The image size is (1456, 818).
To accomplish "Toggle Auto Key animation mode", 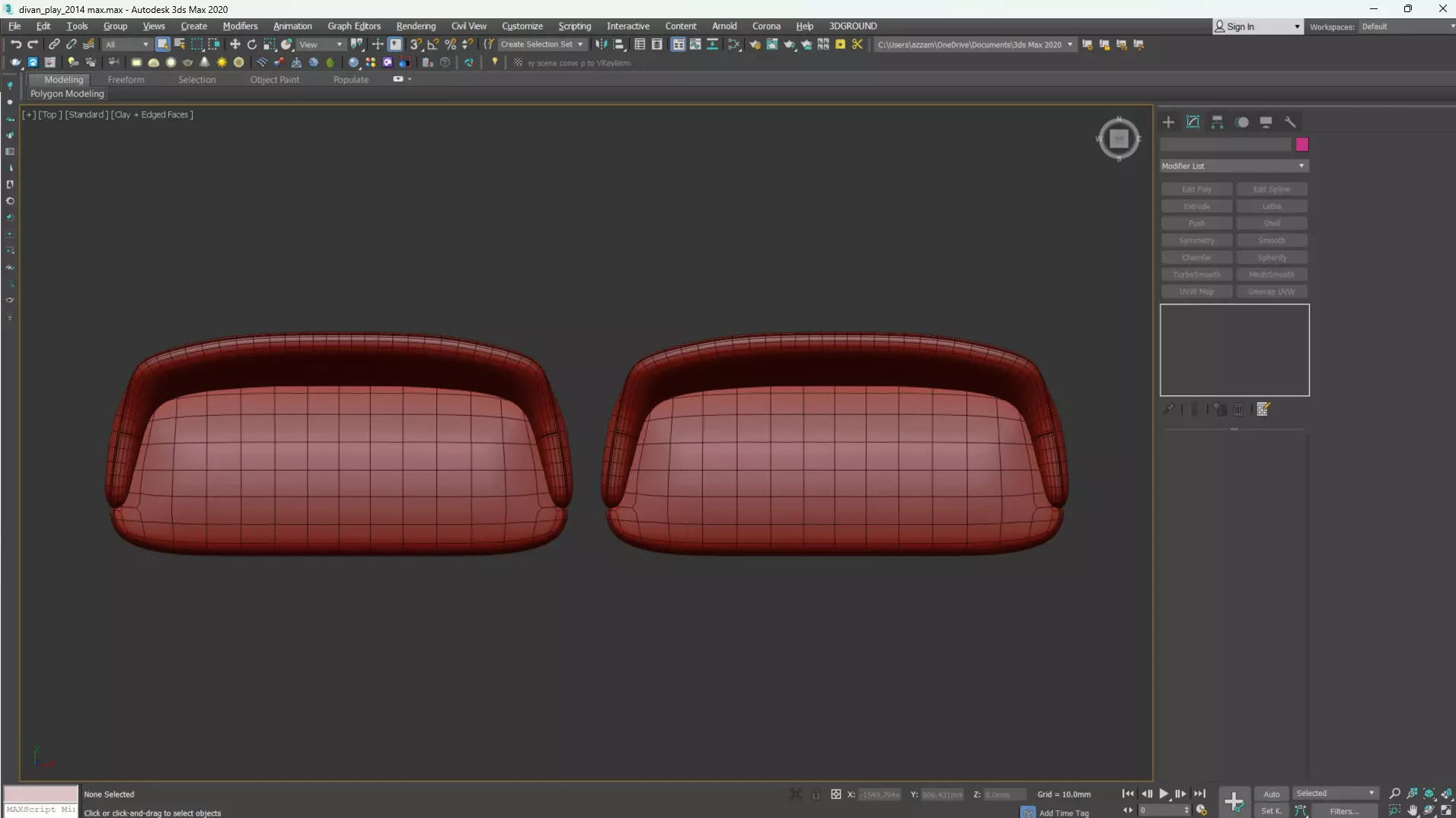I will 1272,794.
